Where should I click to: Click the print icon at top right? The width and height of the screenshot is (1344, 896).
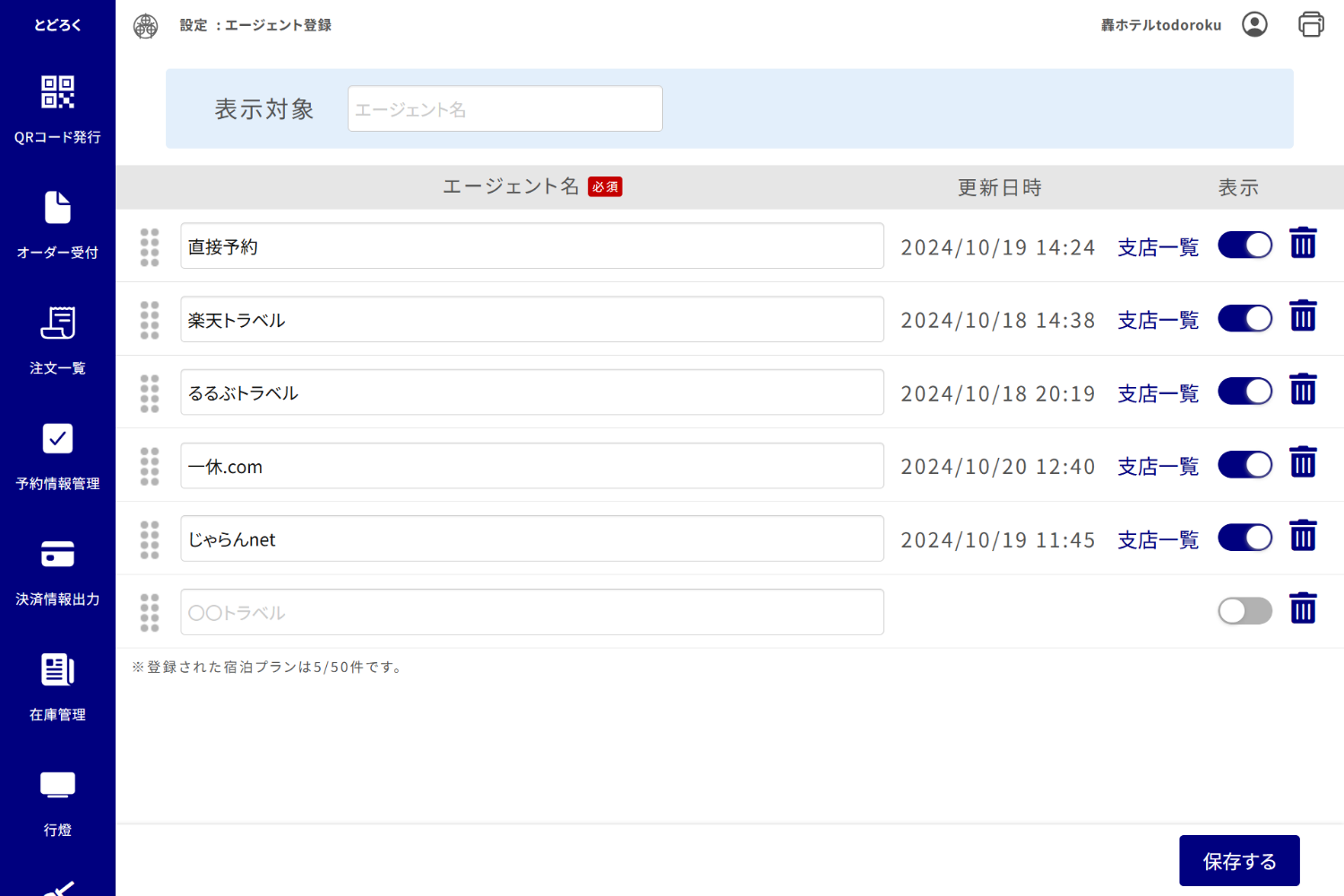click(1311, 24)
